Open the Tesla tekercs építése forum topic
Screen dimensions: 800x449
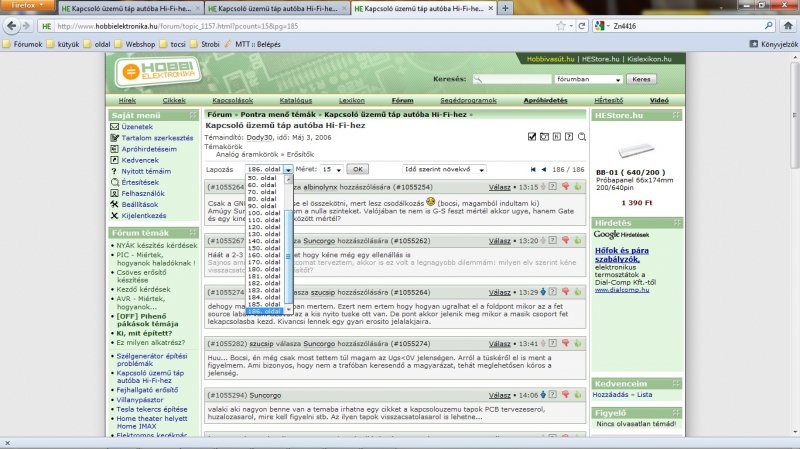coord(152,409)
